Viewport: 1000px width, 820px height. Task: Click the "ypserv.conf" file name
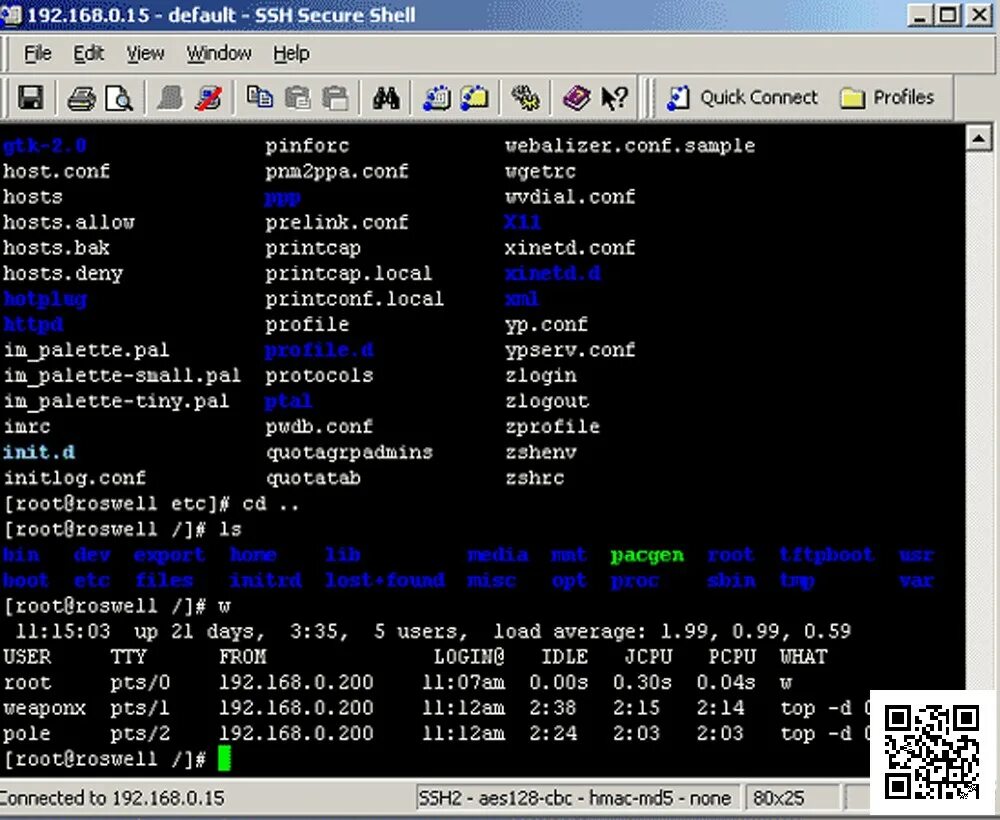[x=570, y=350]
